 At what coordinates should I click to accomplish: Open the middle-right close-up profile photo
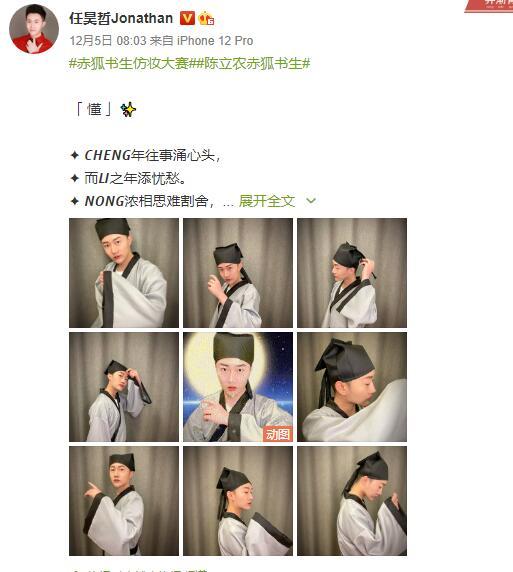(352, 387)
